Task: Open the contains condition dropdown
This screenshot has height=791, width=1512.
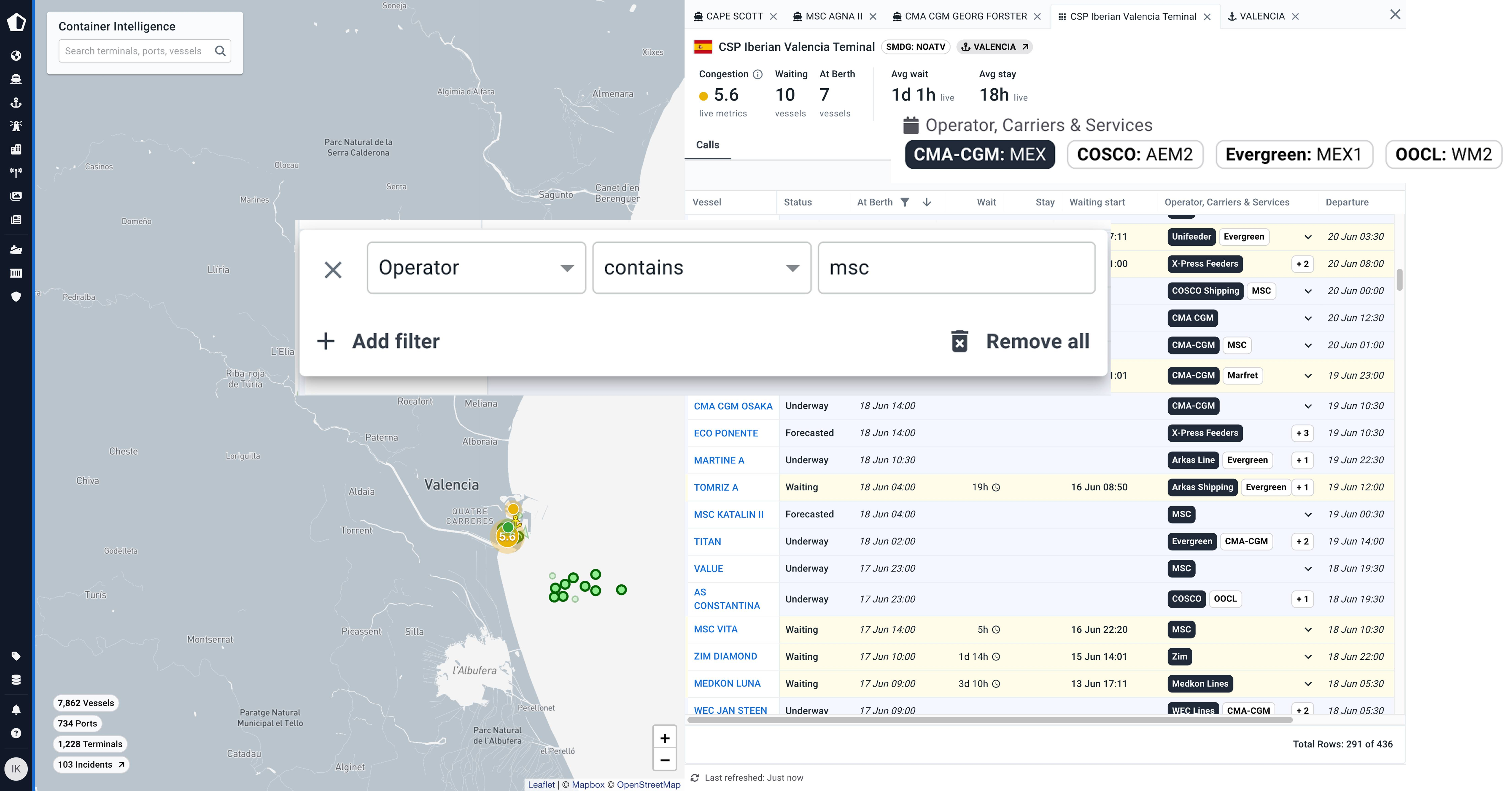Action: point(701,268)
